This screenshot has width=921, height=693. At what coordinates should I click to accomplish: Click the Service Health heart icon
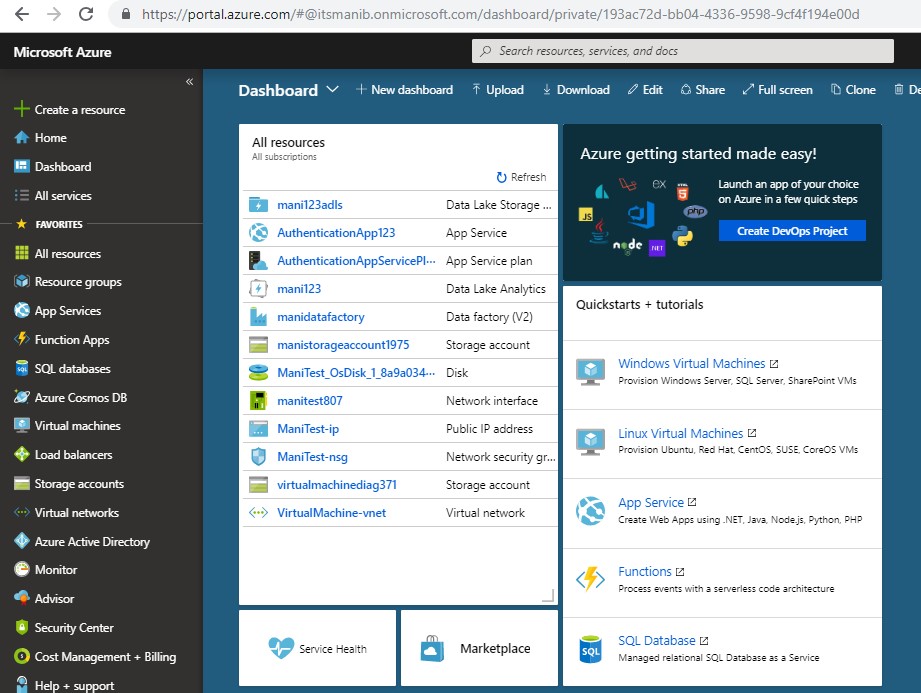[x=281, y=648]
